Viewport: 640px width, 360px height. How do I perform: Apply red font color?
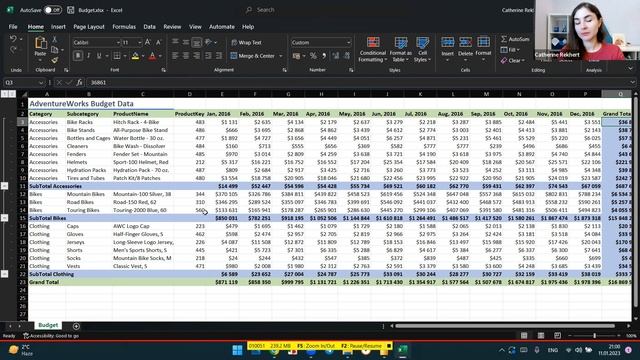(152, 56)
